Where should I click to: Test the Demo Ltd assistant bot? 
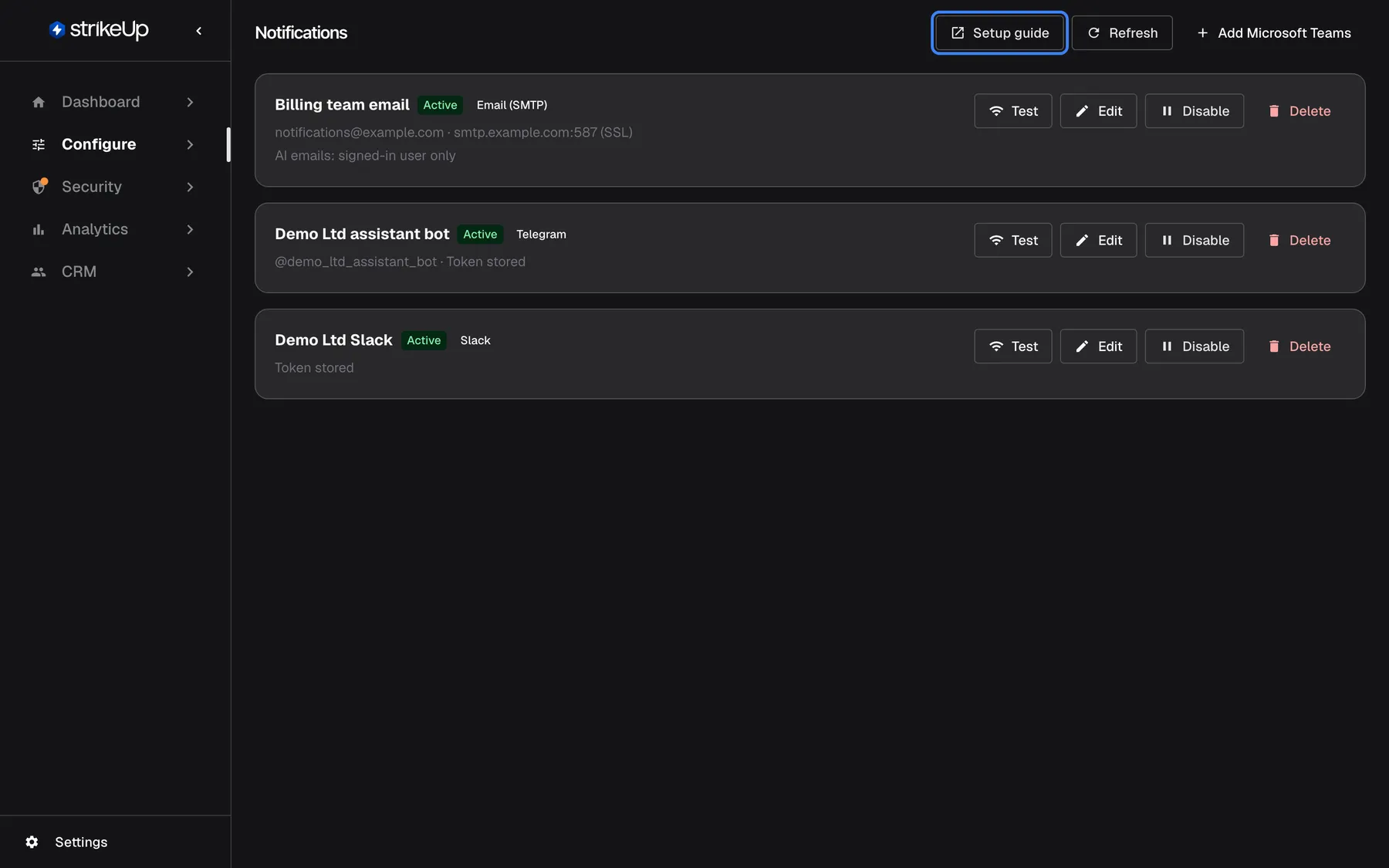coord(1012,240)
